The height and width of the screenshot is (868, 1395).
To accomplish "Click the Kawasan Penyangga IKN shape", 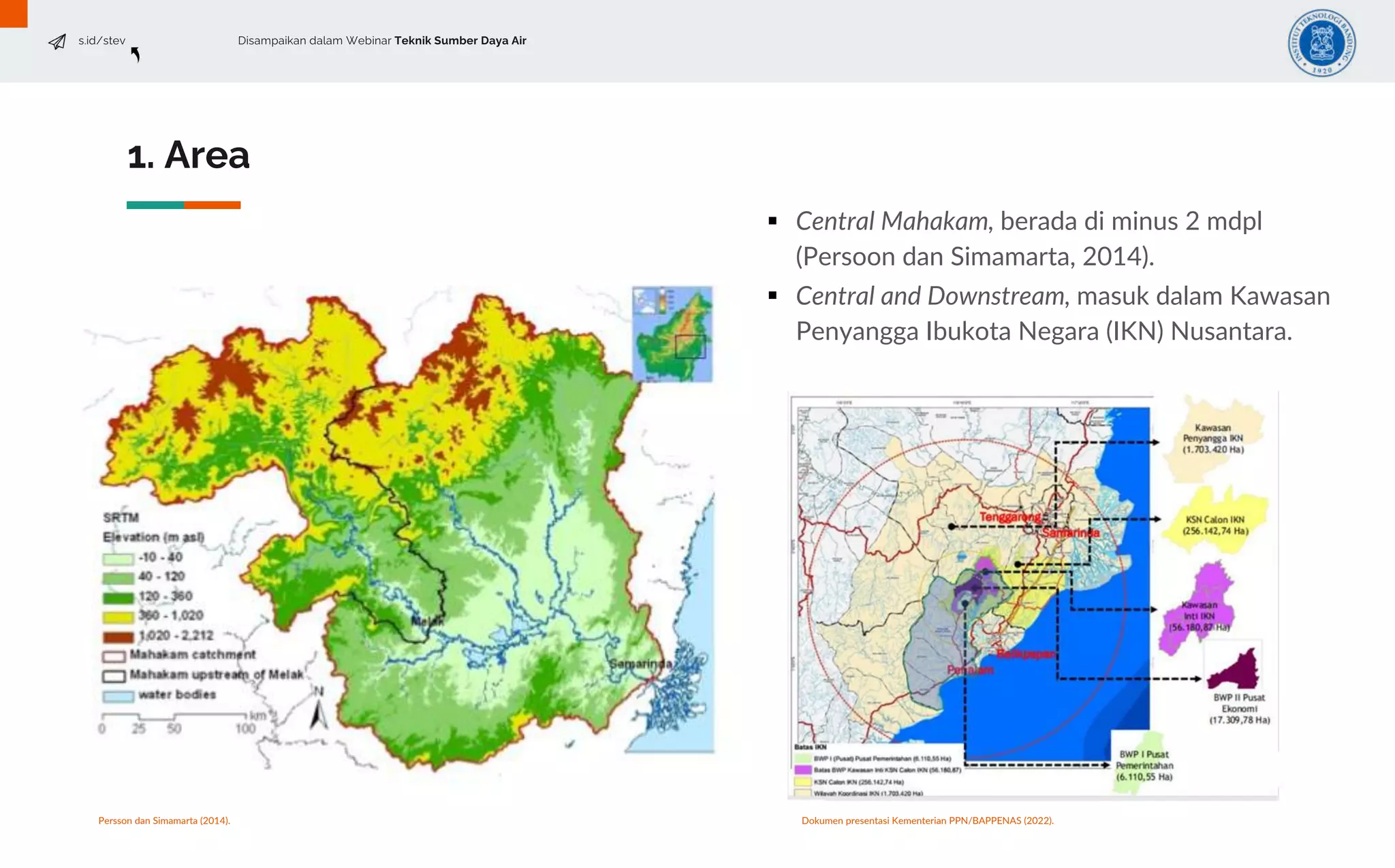I will [1212, 438].
